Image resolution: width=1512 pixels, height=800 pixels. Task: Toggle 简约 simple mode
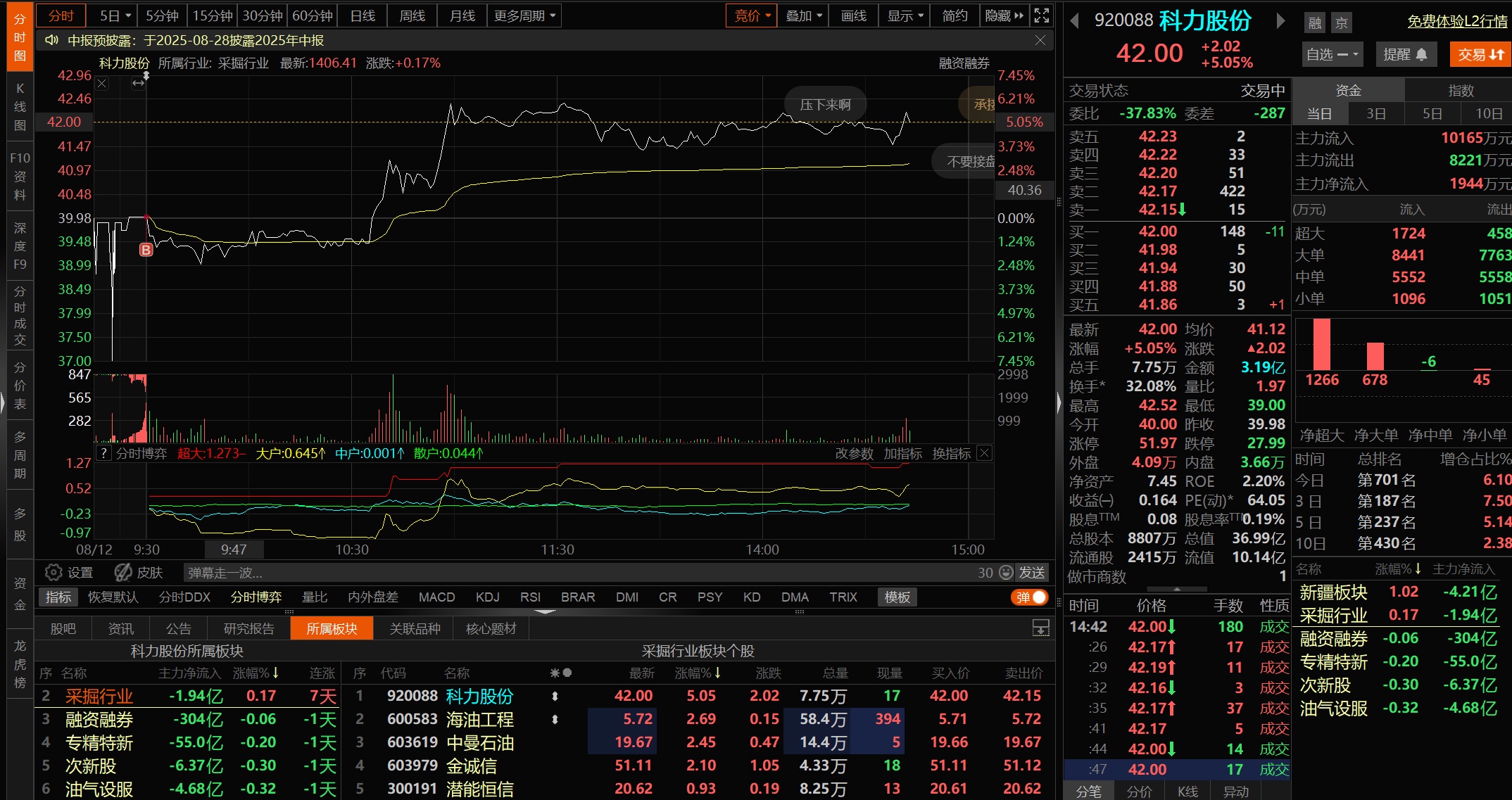tap(955, 15)
